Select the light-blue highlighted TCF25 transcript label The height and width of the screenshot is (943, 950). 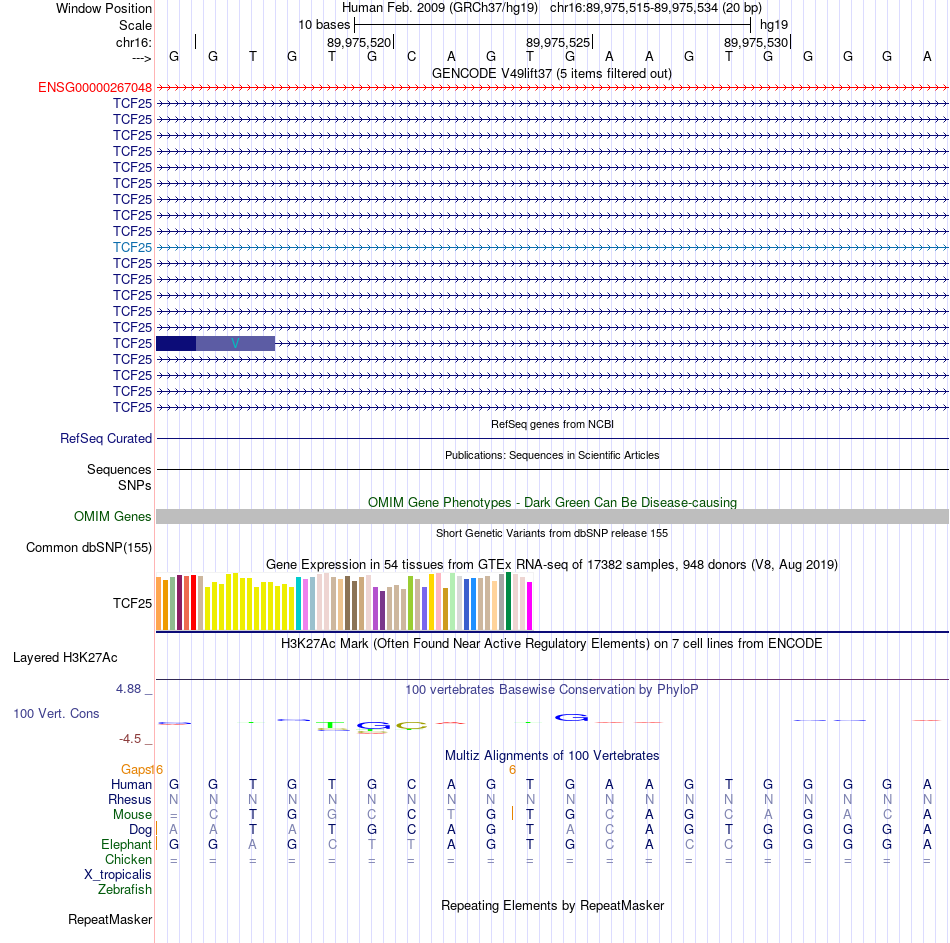point(132,247)
